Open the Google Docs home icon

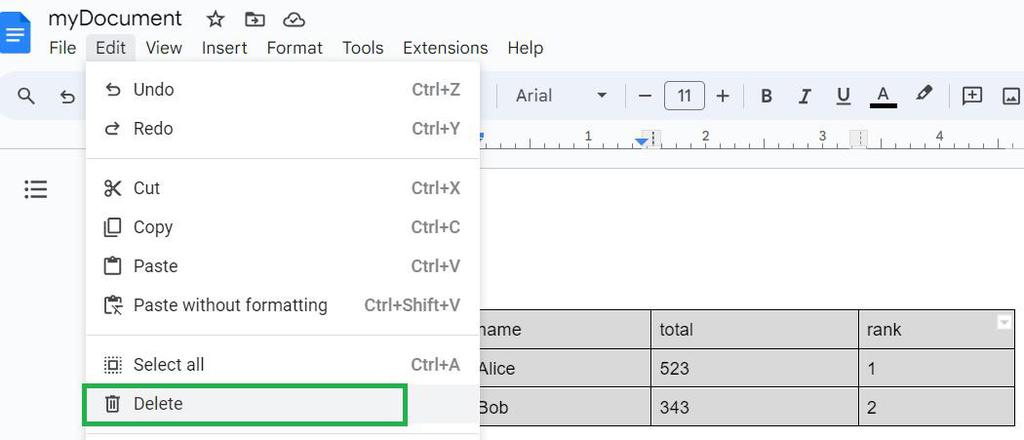point(17,33)
